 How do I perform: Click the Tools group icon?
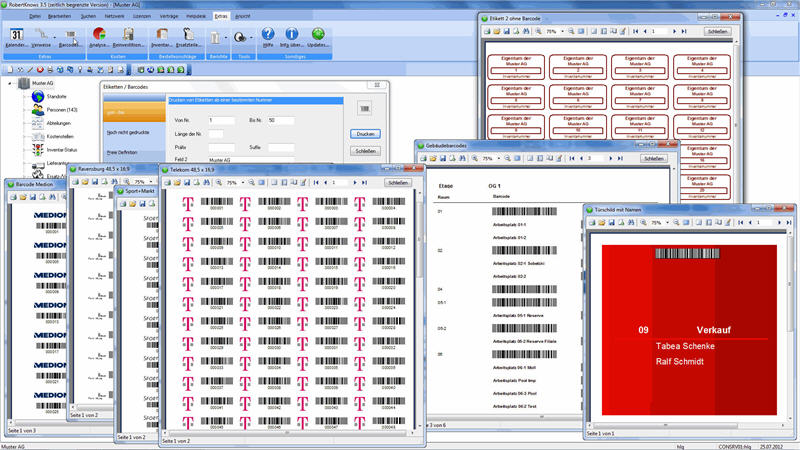[x=239, y=37]
